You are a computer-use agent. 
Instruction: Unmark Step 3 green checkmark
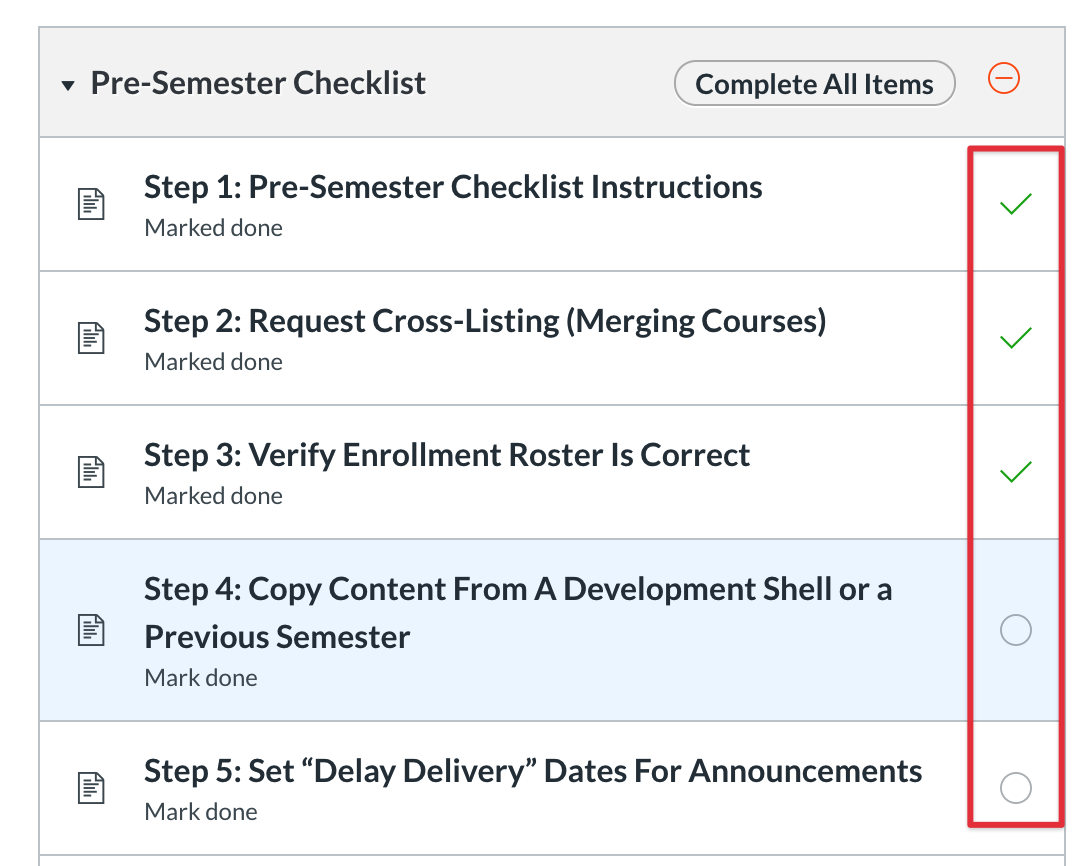pyautogui.click(x=1015, y=472)
